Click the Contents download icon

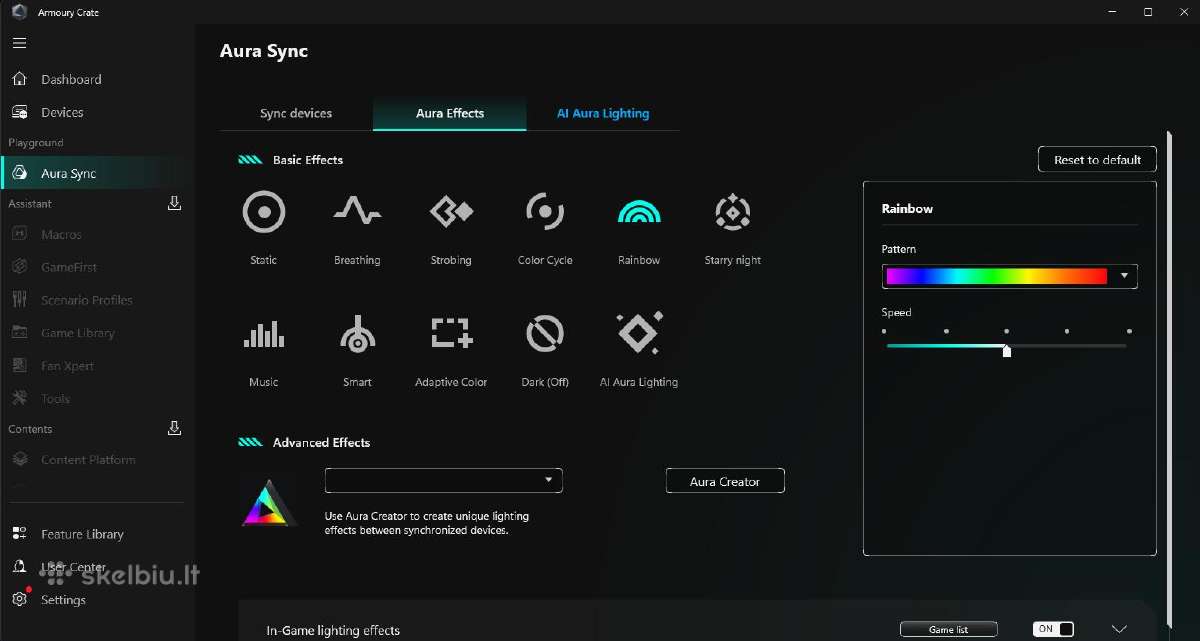click(174, 428)
